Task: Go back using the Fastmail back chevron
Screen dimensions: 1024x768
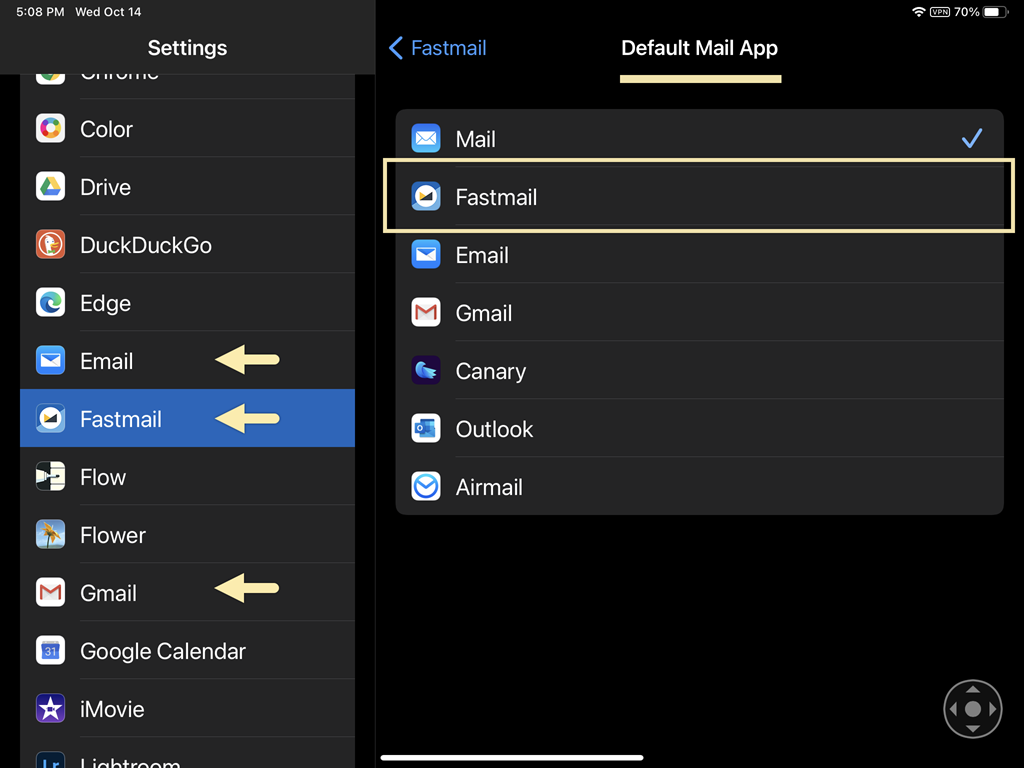Action: pyautogui.click(x=396, y=47)
